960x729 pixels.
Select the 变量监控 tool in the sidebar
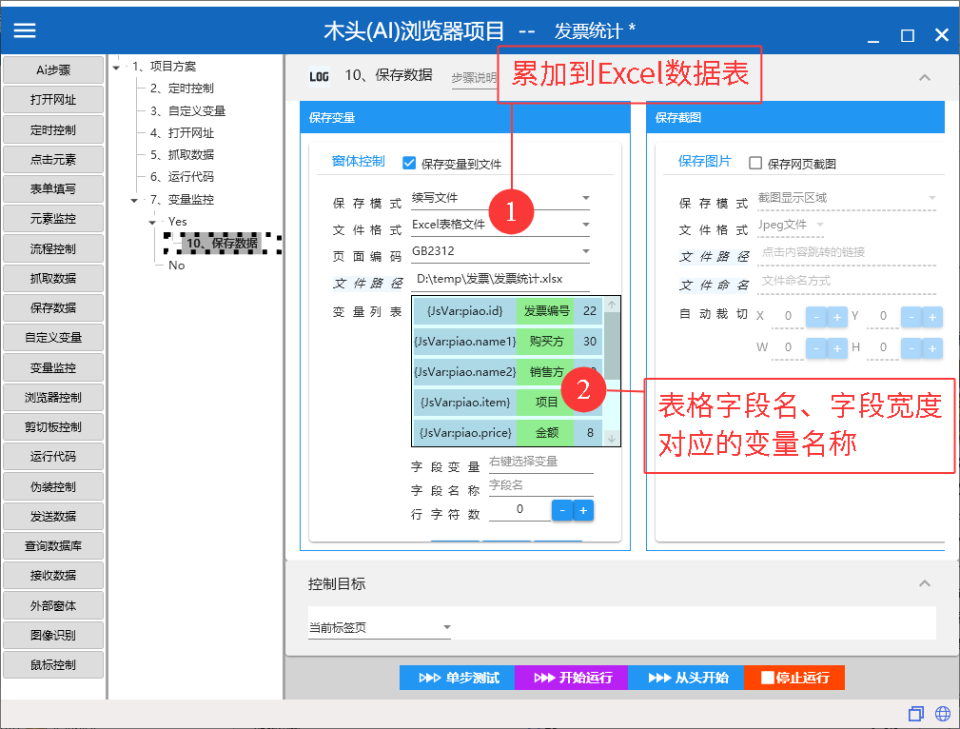(52, 367)
